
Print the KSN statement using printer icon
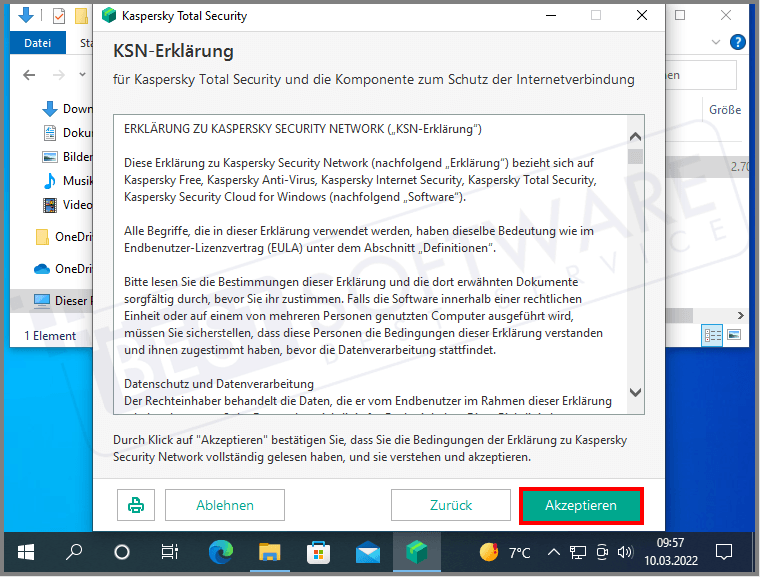[136, 505]
